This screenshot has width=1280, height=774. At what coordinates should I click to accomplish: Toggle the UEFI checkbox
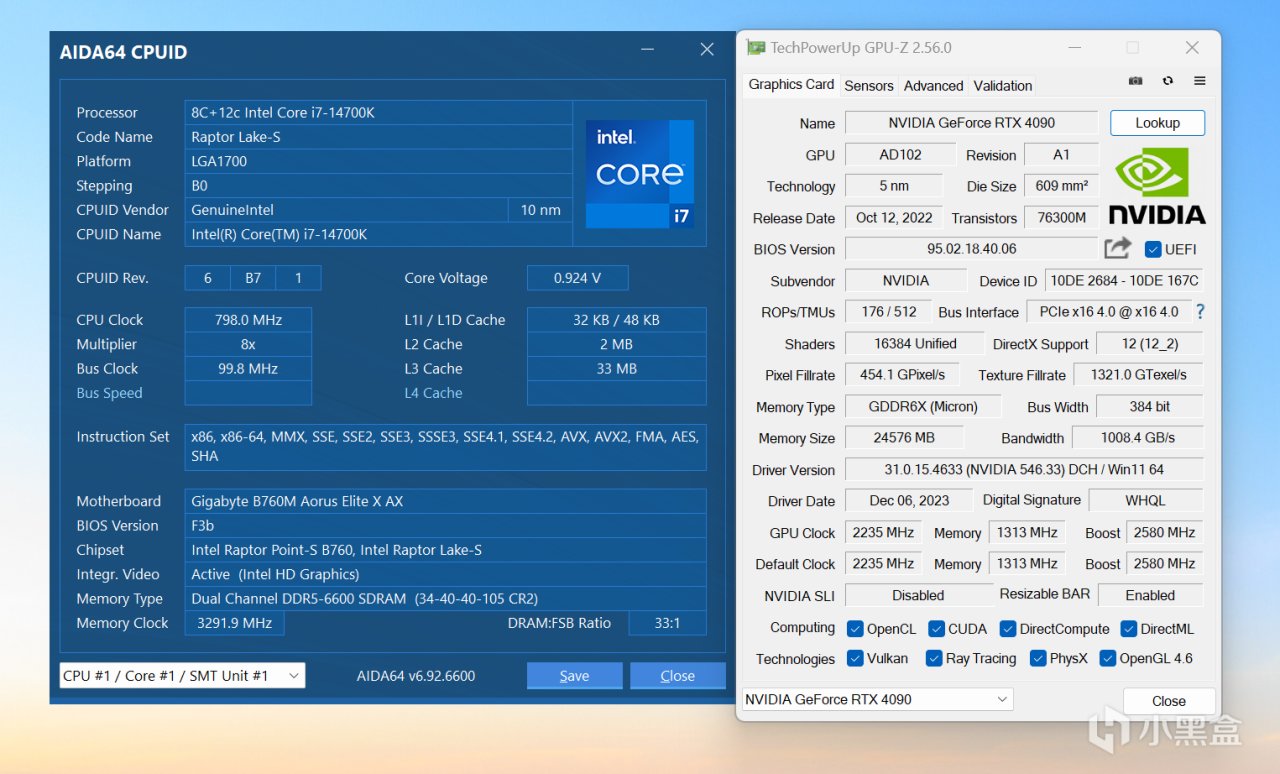coord(1153,249)
